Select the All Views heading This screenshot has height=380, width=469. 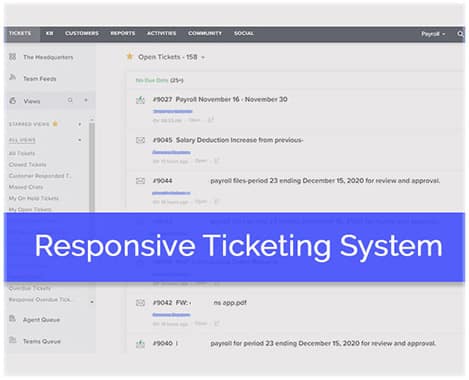coord(22,140)
